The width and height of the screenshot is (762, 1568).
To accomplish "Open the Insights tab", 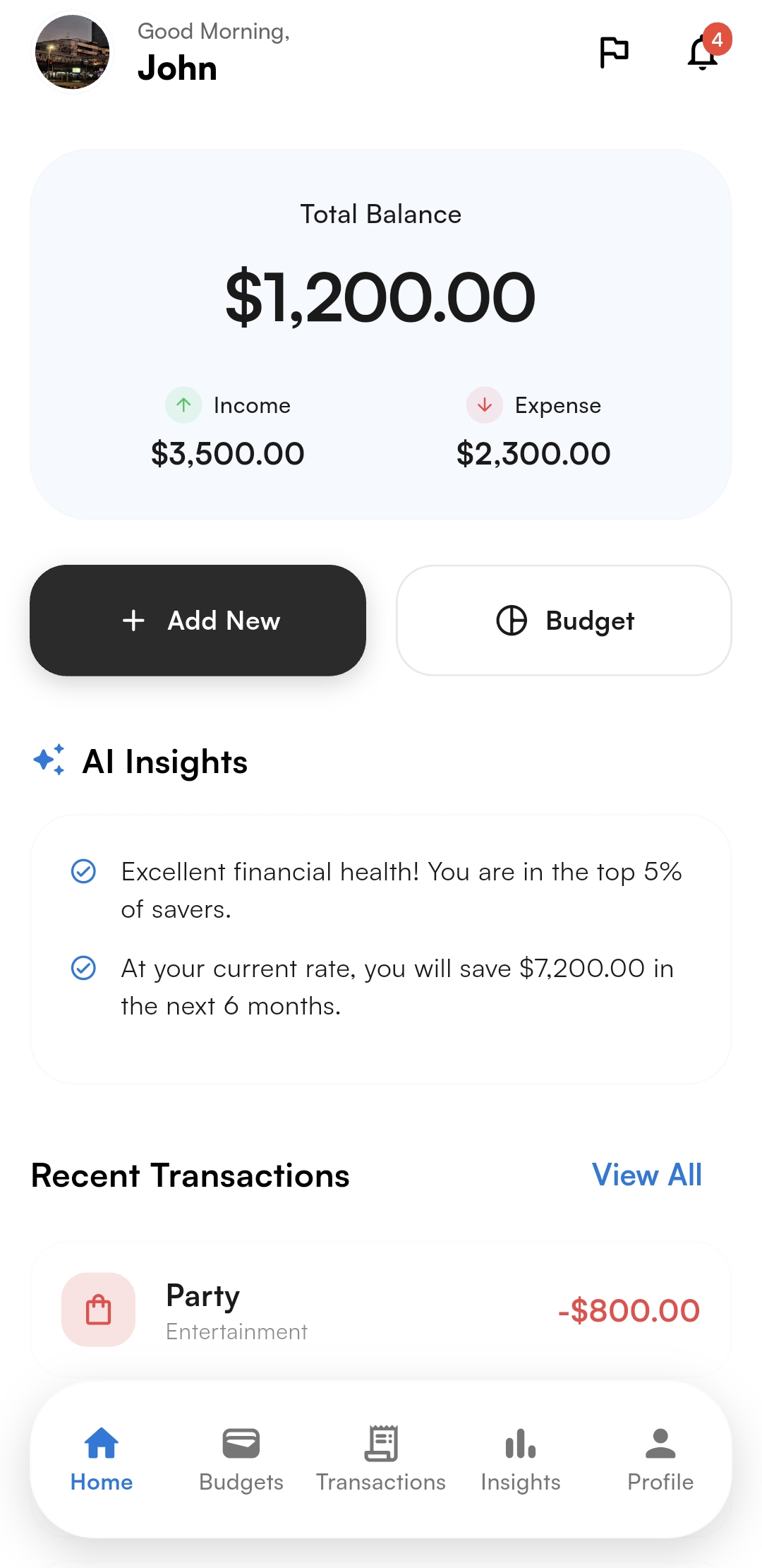I will click(x=521, y=1459).
